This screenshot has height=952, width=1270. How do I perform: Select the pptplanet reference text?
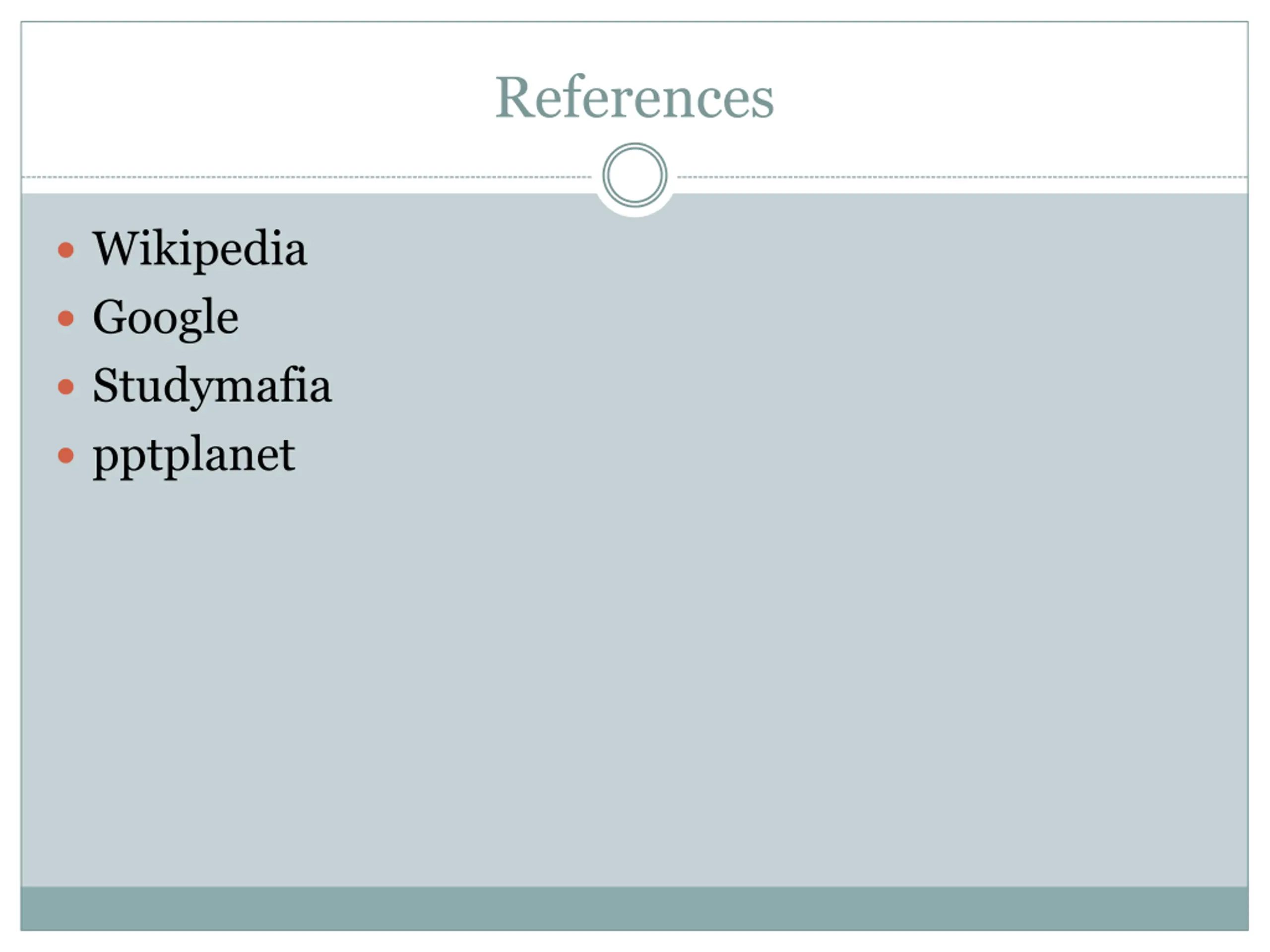[194, 457]
